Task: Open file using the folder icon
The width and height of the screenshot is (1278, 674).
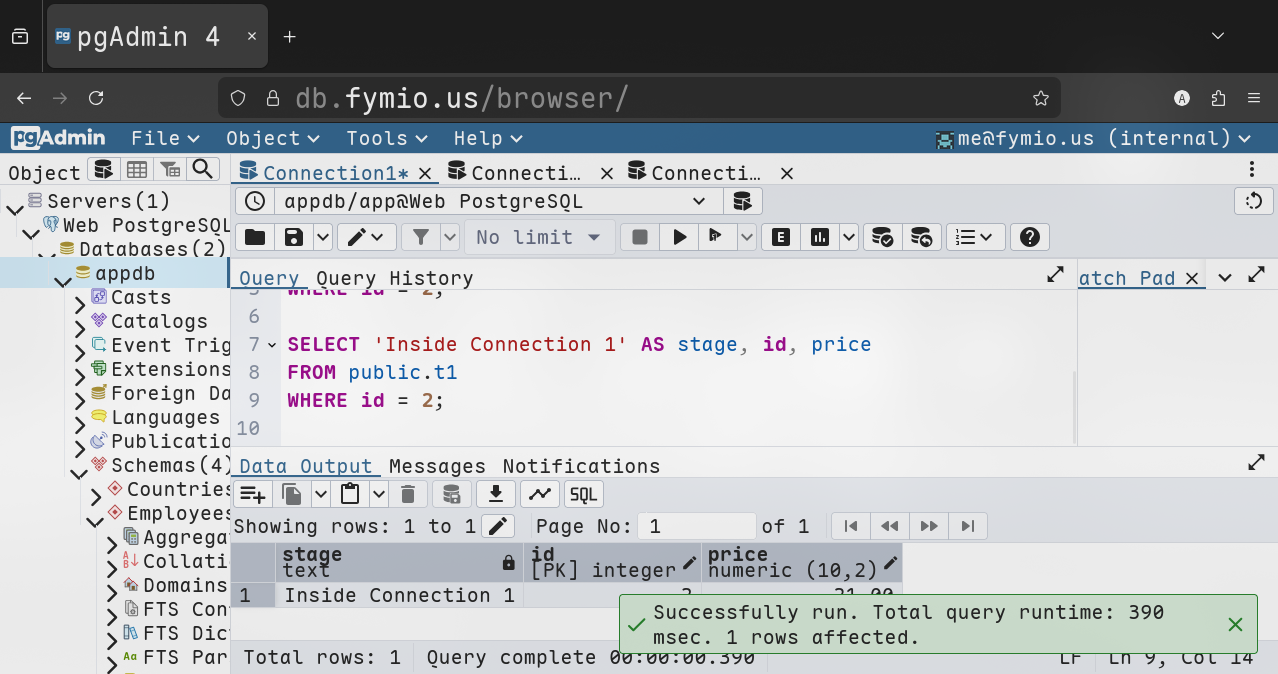Action: coord(255,237)
